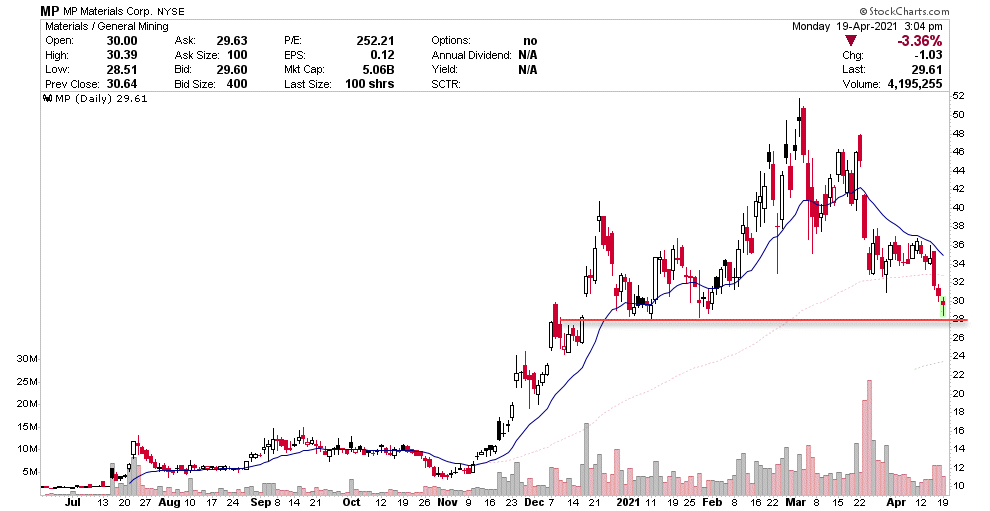Click the Mar month label on the time axis

(796, 503)
